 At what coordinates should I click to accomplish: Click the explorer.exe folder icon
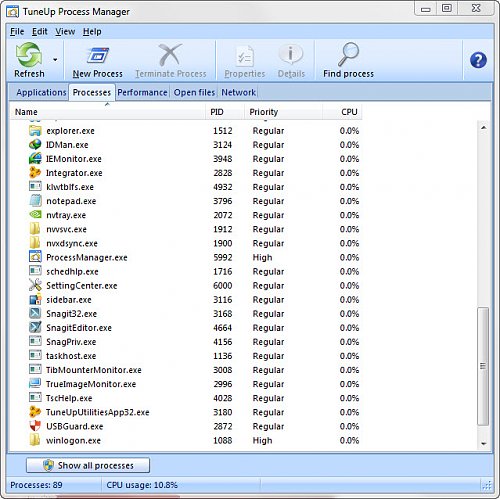[35, 131]
